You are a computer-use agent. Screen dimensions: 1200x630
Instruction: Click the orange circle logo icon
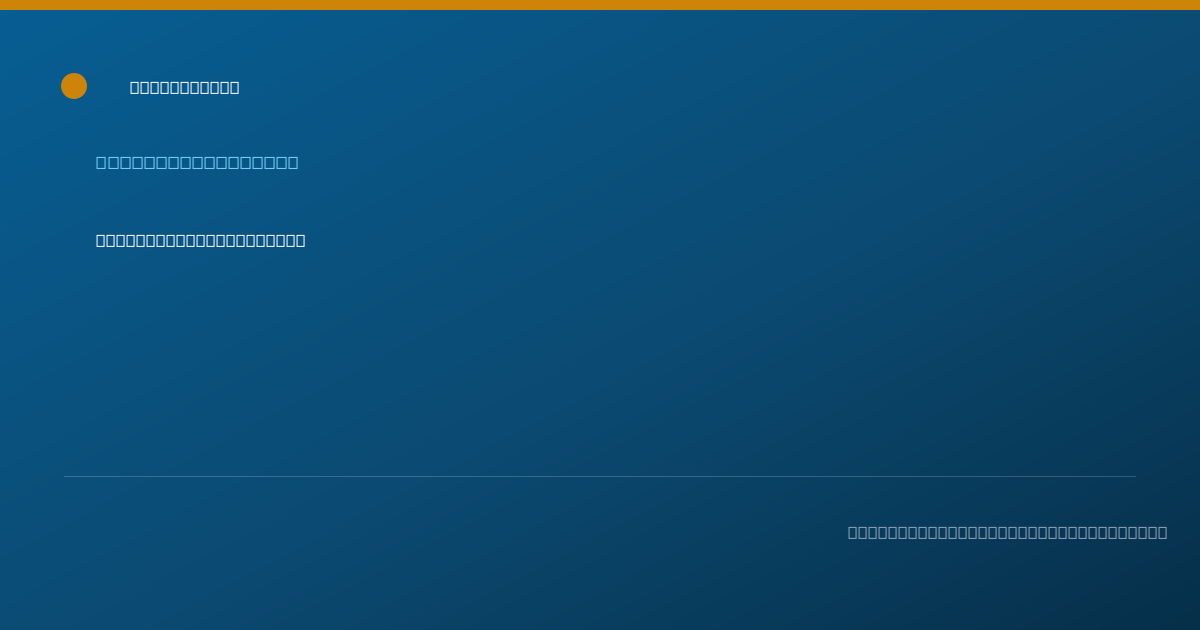pos(74,86)
